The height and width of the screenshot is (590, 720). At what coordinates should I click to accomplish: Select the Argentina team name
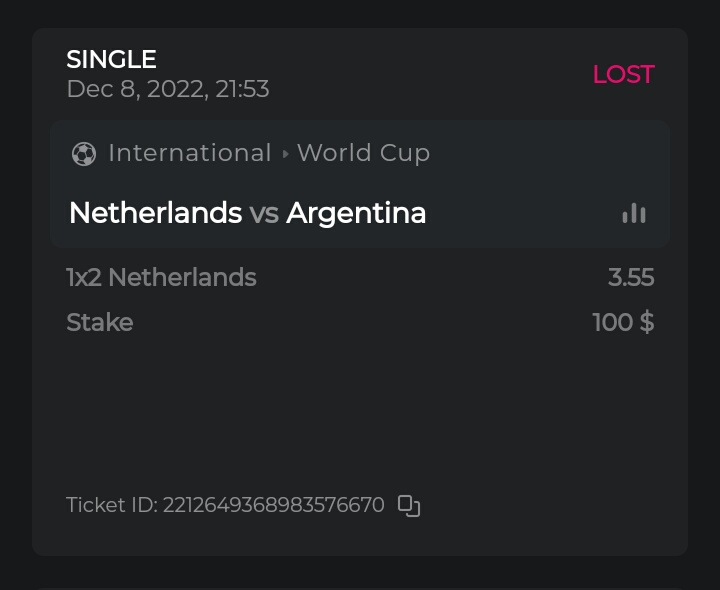point(356,213)
